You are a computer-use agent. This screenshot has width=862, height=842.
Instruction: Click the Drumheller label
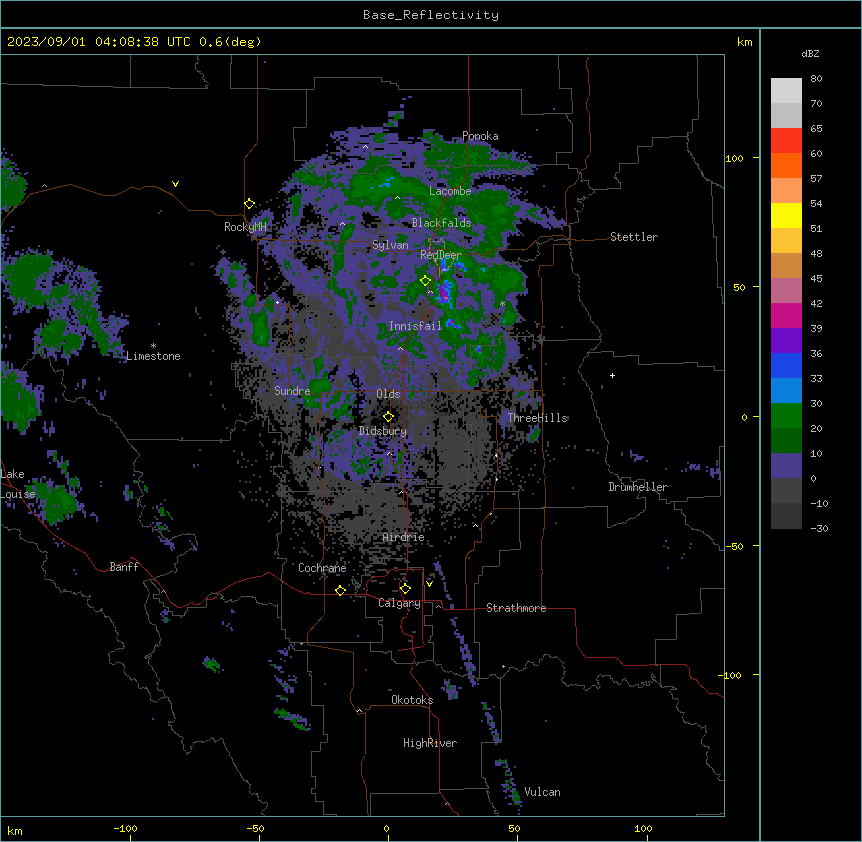(638, 487)
